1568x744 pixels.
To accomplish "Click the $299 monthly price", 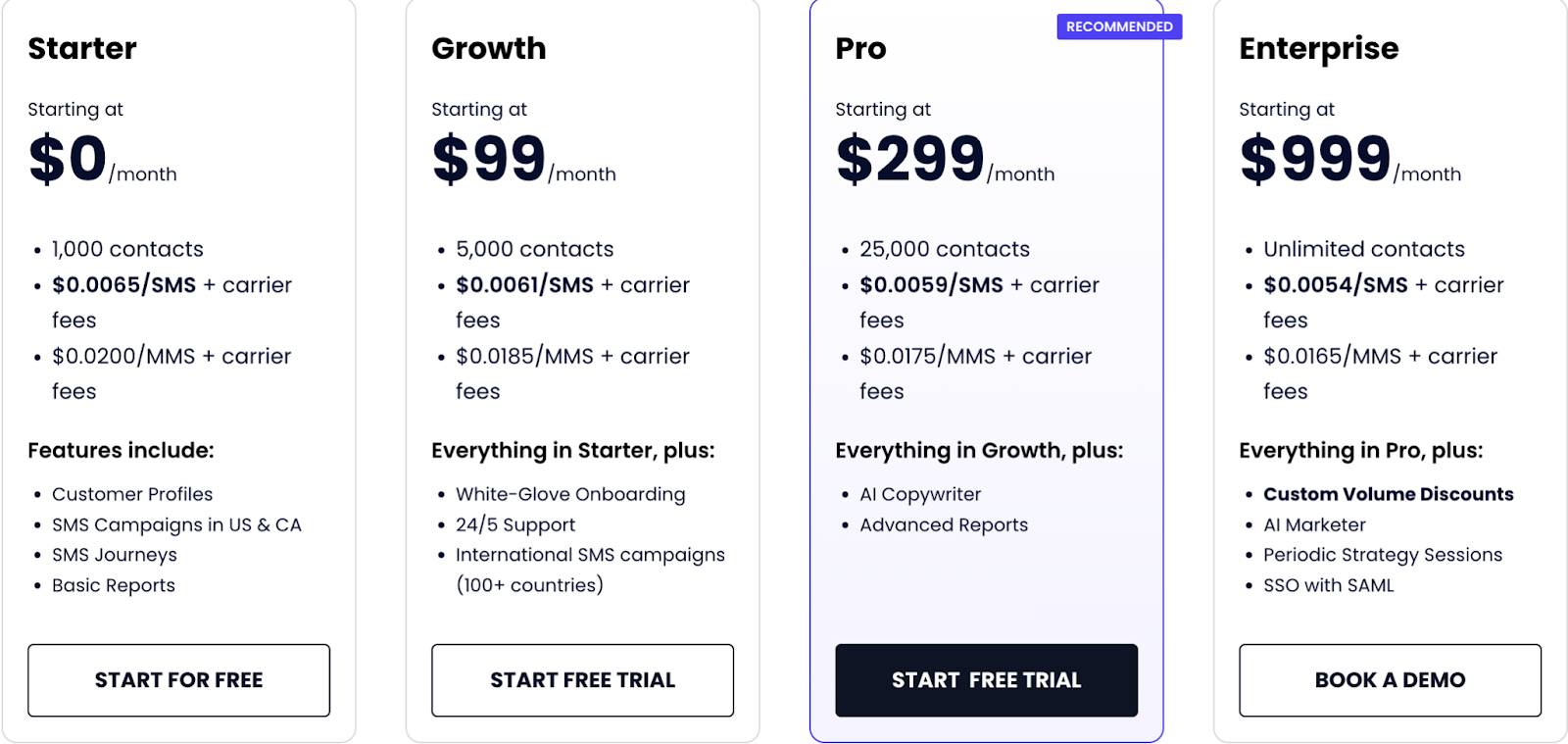I will pos(910,159).
